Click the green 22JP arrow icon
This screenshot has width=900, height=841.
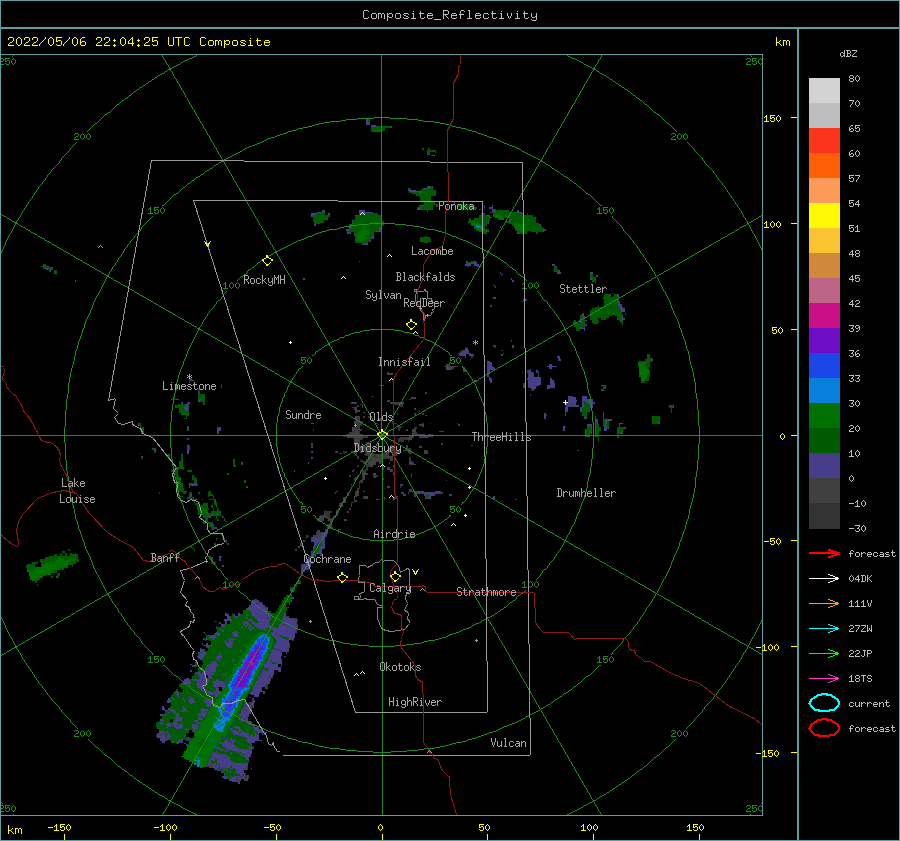[x=824, y=653]
